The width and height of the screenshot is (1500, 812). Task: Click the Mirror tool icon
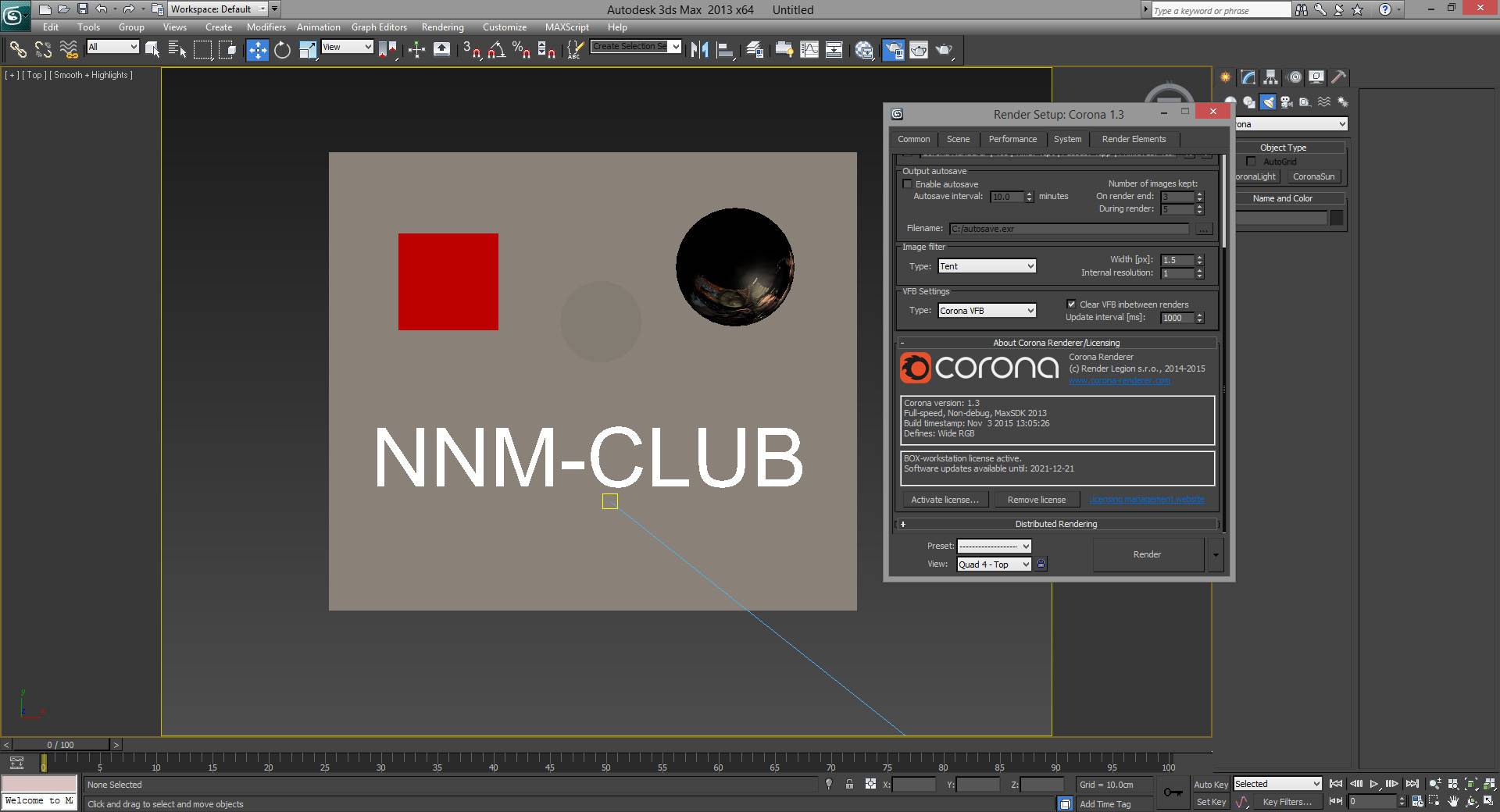click(700, 50)
